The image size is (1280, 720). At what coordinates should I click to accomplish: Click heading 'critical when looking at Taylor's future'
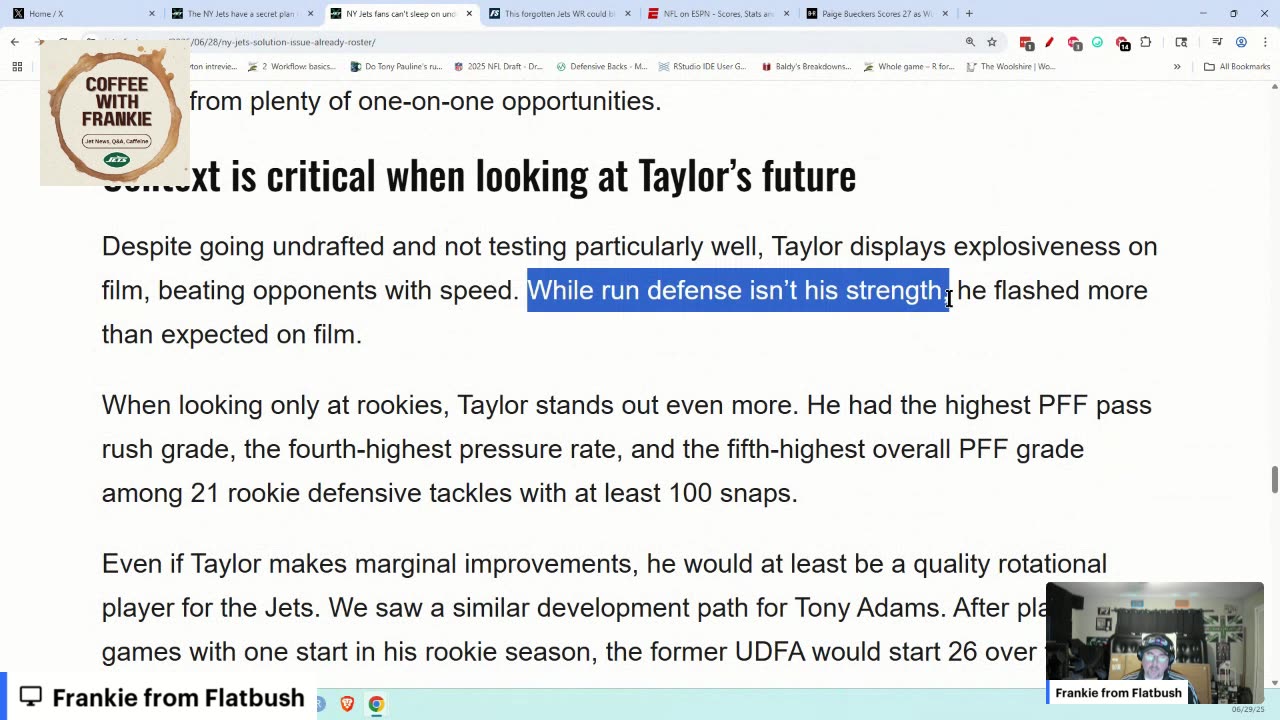click(561, 176)
